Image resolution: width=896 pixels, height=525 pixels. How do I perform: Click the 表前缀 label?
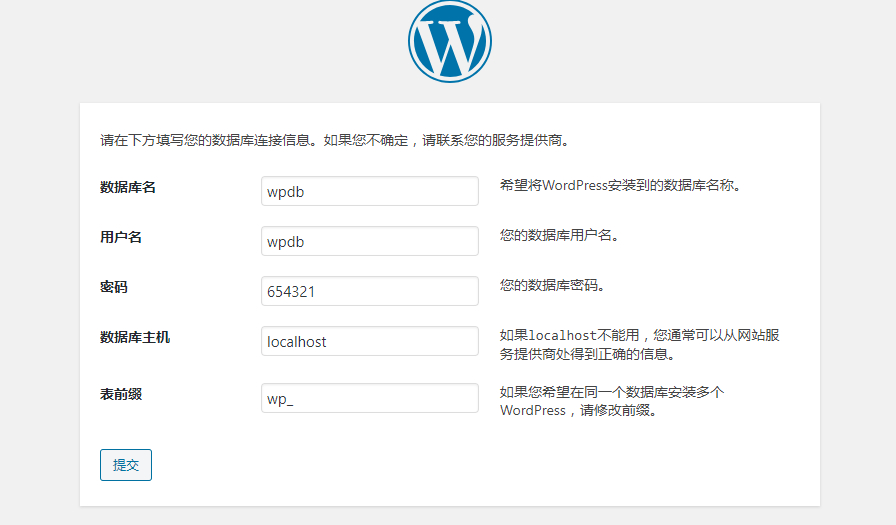121,394
